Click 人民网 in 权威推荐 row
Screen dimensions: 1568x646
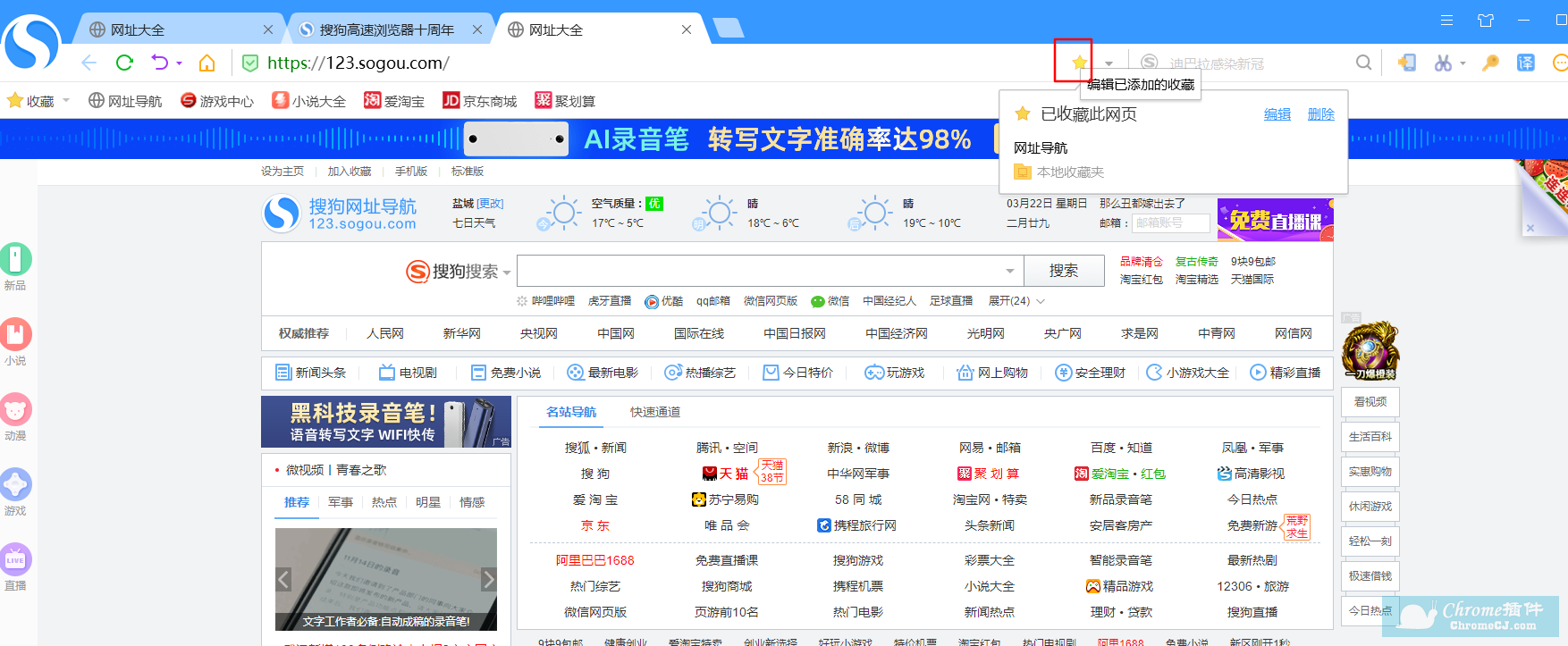pyautogui.click(x=385, y=333)
